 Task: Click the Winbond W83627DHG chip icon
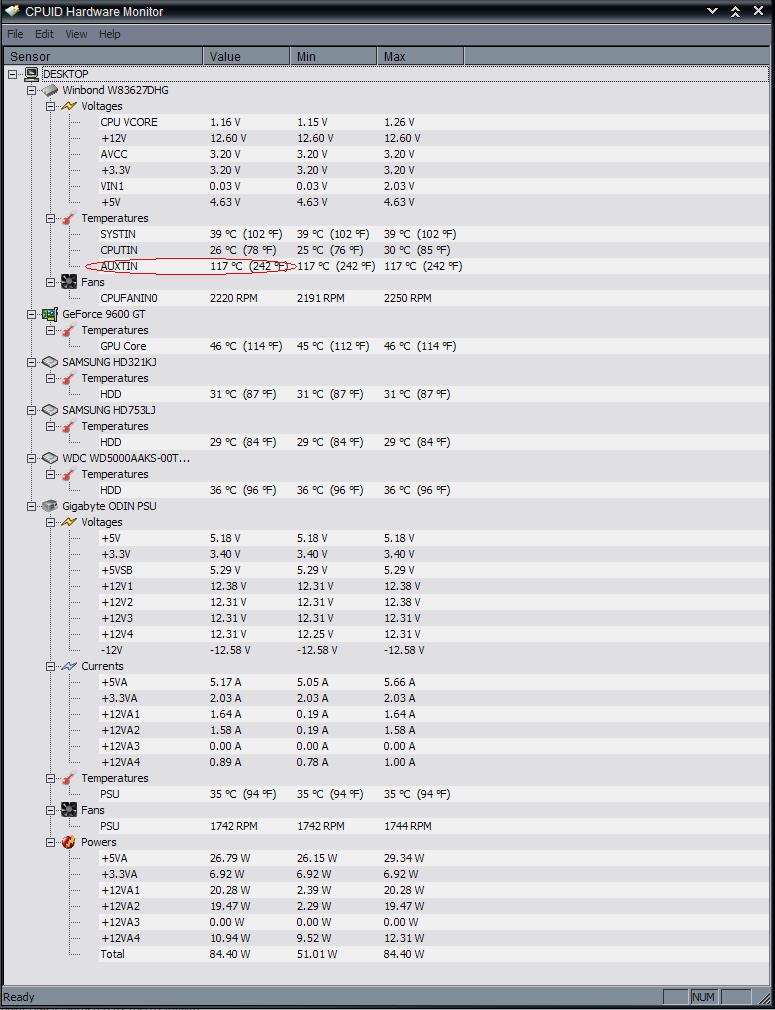(50, 90)
